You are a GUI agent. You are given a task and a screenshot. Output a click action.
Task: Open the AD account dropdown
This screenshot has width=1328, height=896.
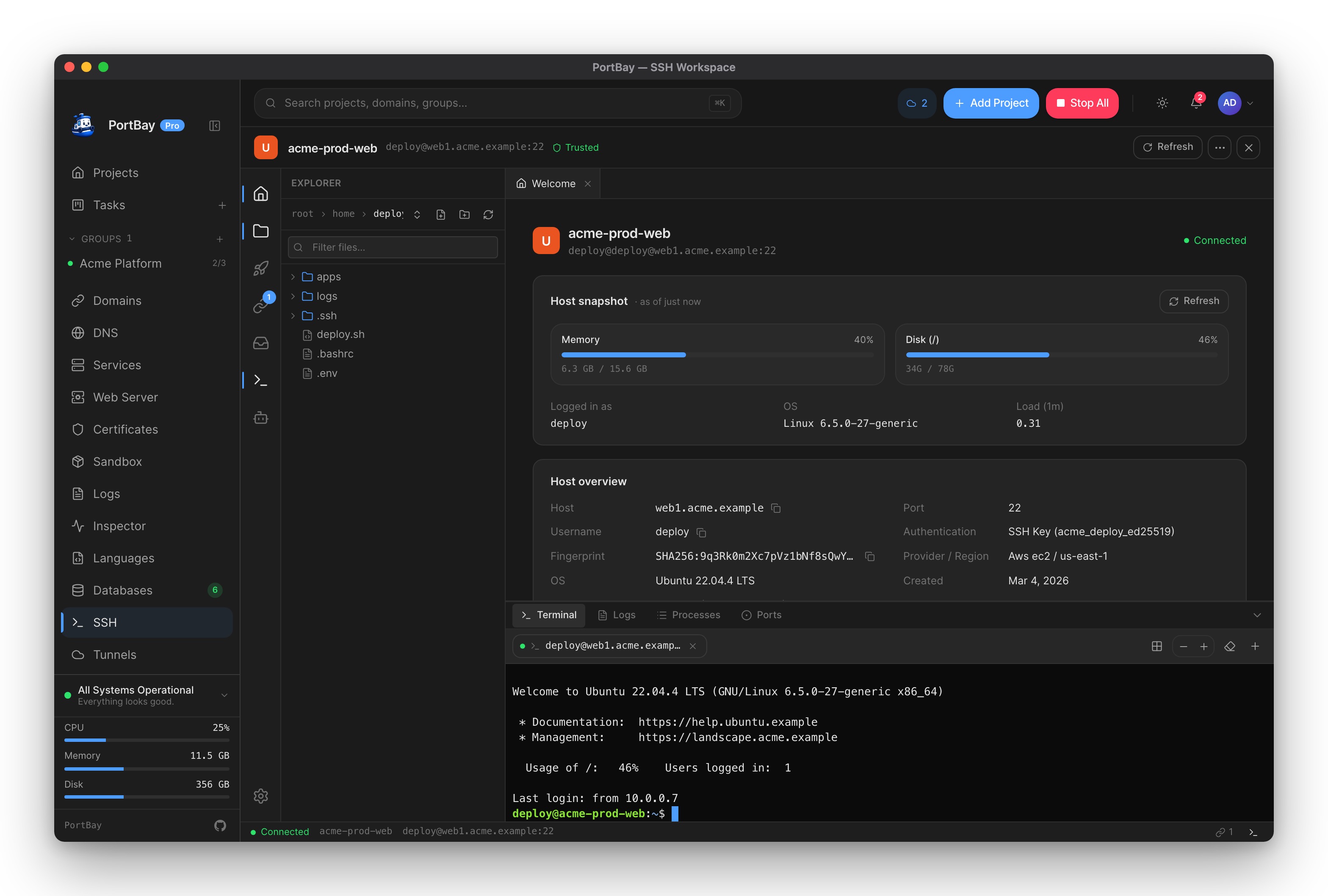click(x=1236, y=103)
